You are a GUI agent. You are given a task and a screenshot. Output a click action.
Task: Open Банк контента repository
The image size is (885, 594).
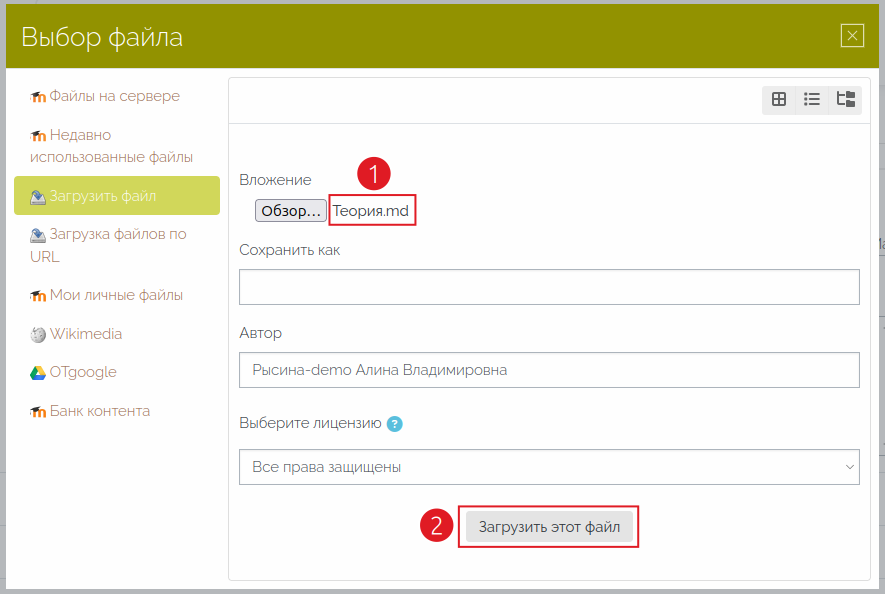(x=100, y=411)
